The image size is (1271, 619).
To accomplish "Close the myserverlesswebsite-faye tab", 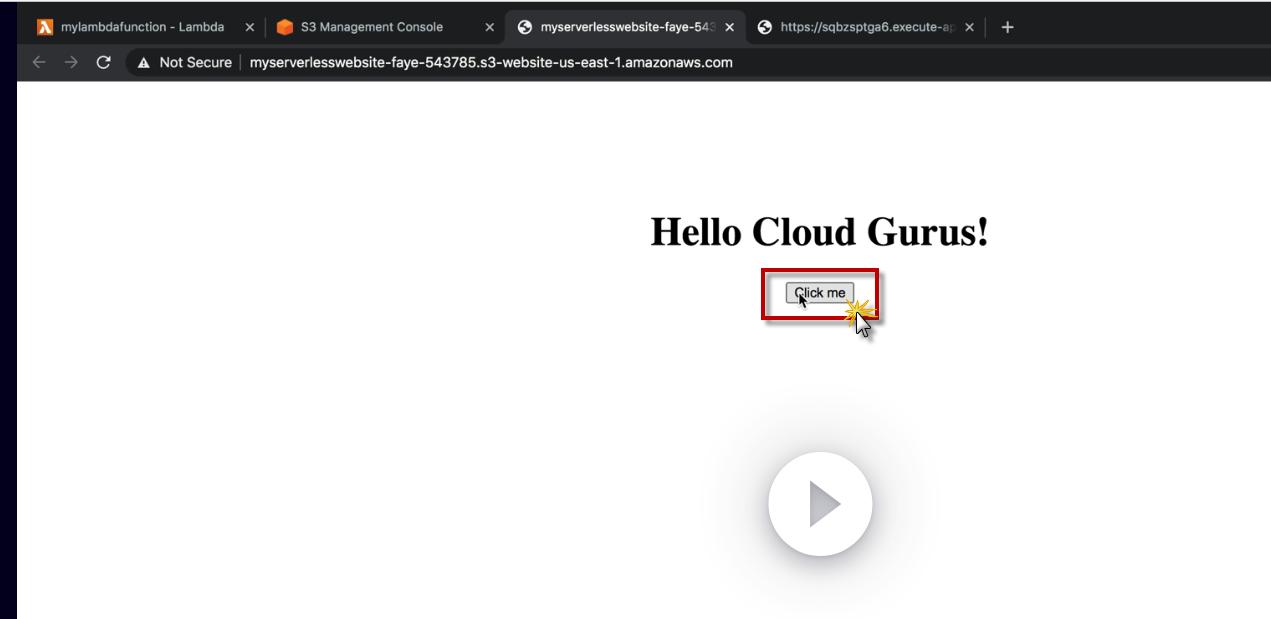I will [x=729, y=27].
